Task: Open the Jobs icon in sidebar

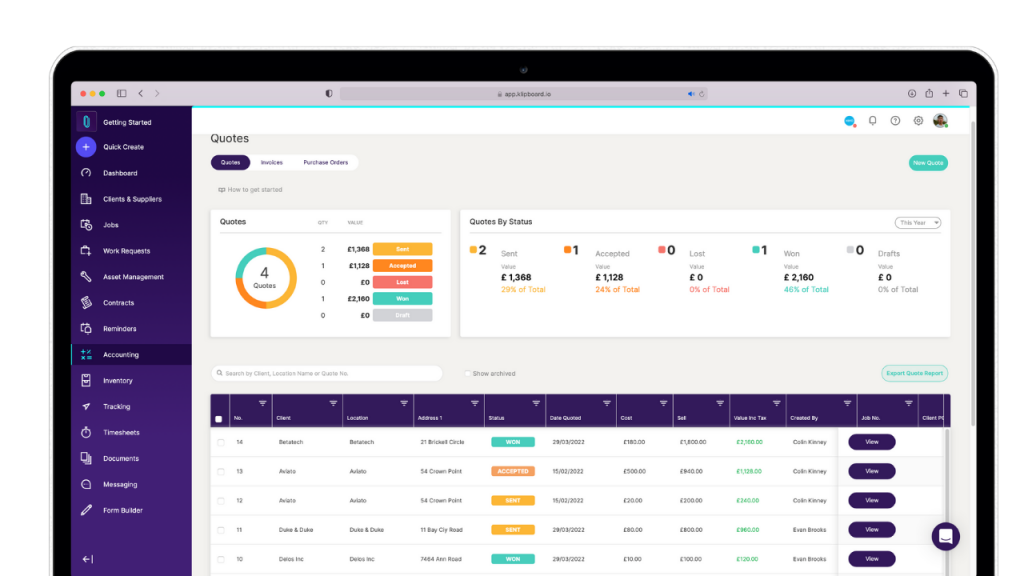Action: pyautogui.click(x=86, y=225)
